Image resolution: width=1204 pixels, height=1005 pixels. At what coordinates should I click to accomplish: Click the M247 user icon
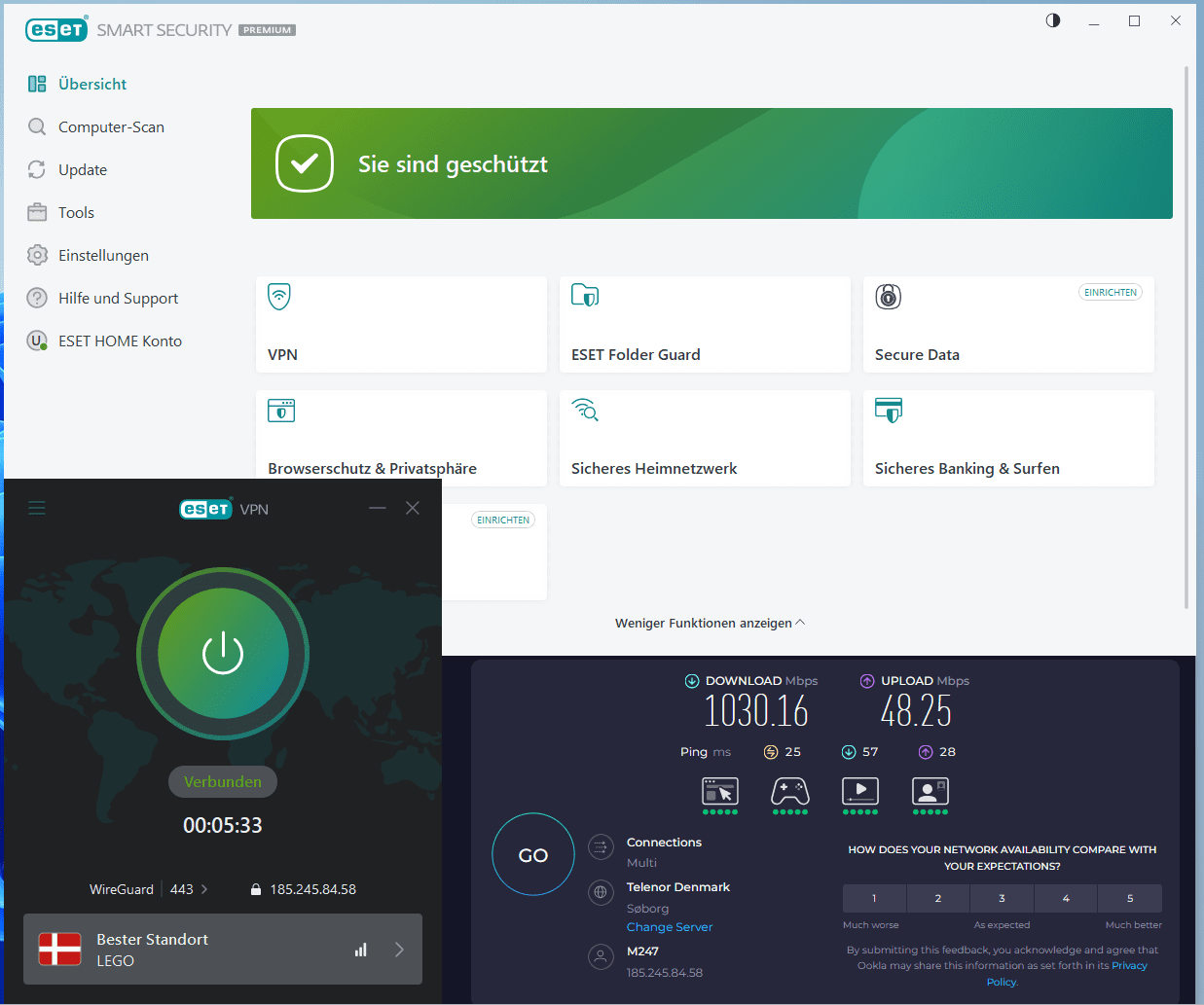[602, 956]
